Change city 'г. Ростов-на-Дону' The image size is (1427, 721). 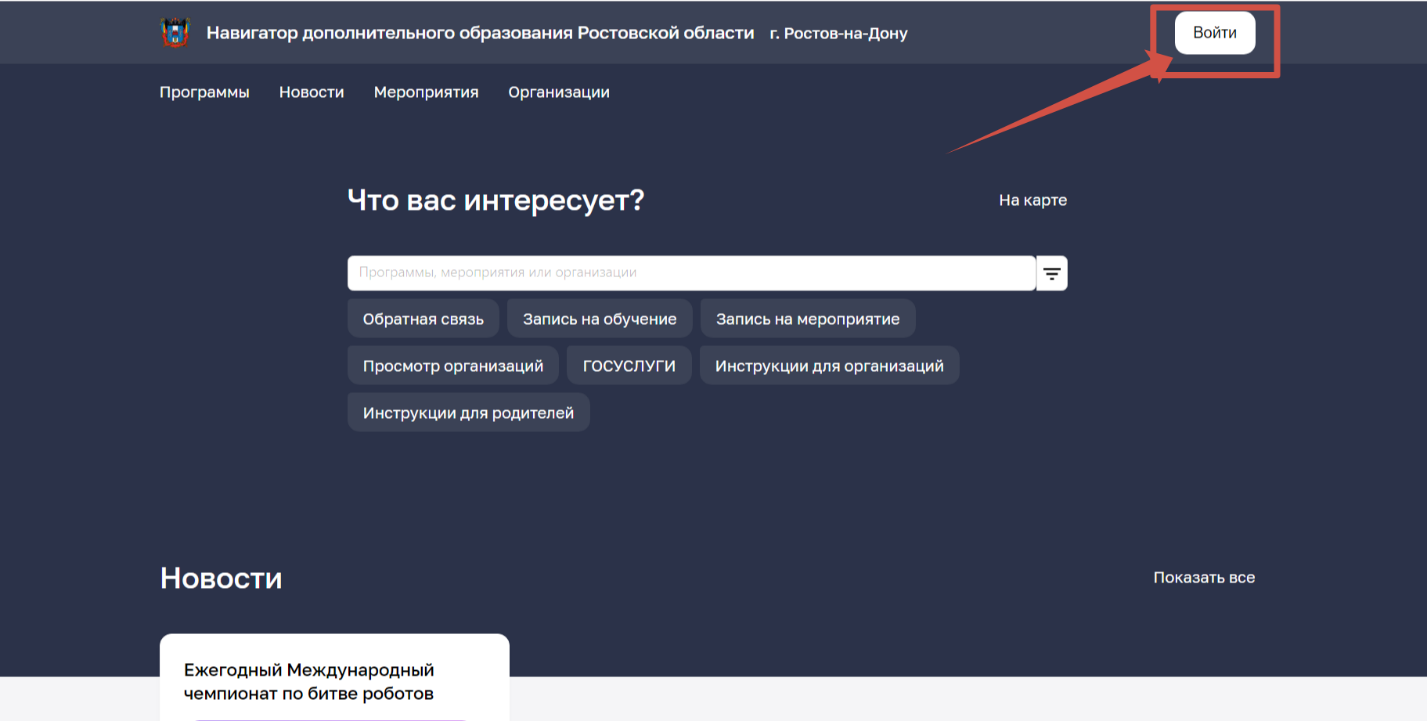[x=838, y=34]
